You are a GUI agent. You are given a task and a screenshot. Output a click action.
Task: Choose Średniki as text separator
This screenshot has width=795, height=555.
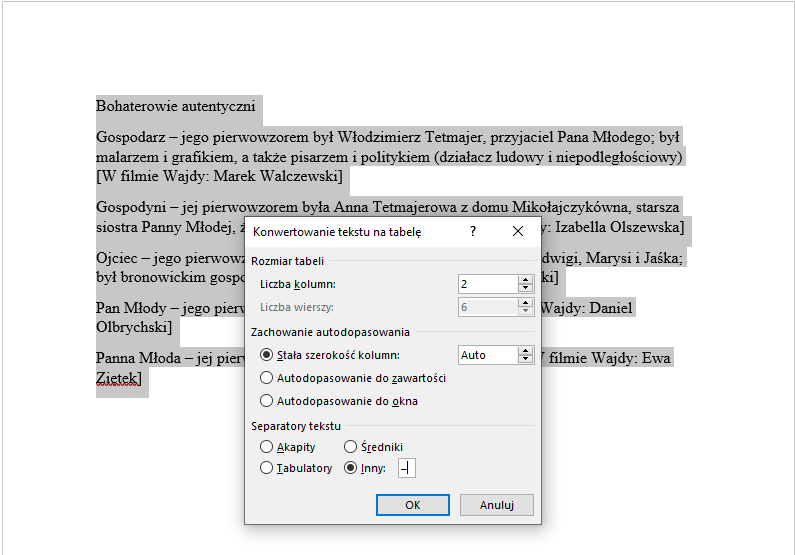coord(350,446)
